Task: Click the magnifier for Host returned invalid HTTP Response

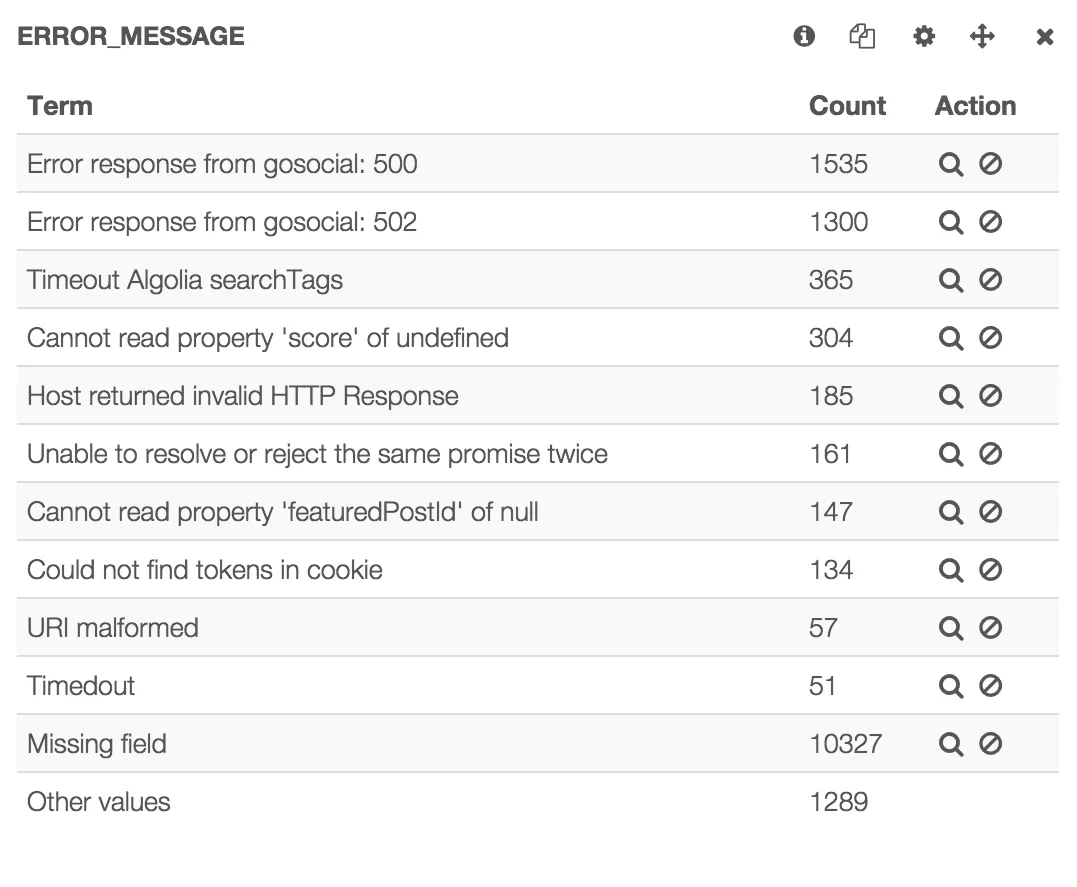Action: click(951, 396)
